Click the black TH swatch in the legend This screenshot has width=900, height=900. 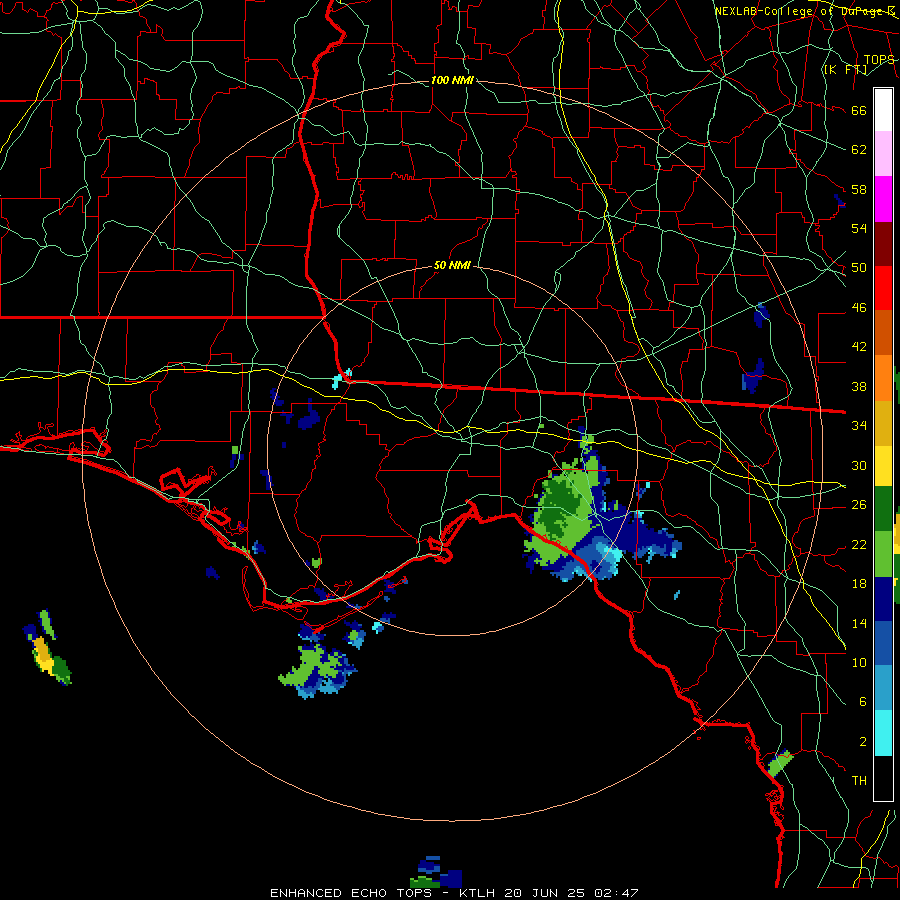click(883, 778)
